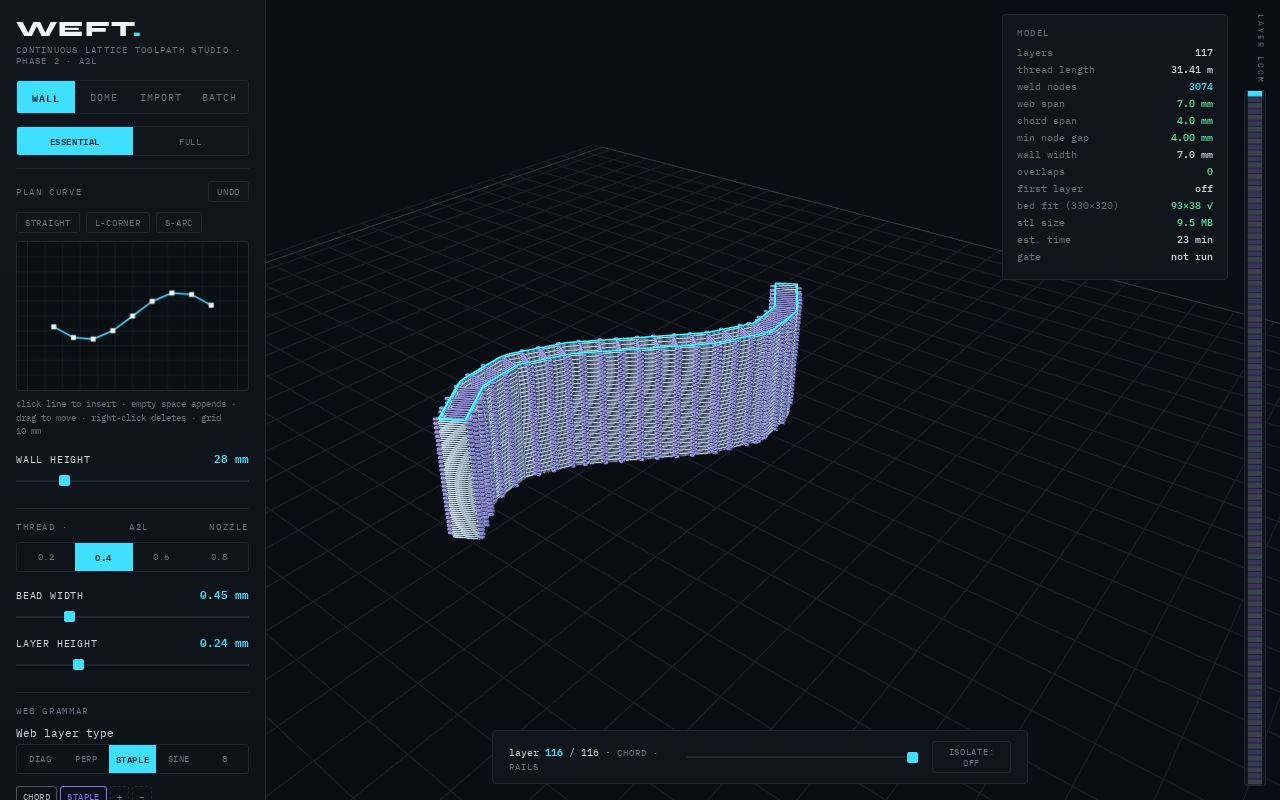Click the bed fit value 93×38

[x=1191, y=206]
